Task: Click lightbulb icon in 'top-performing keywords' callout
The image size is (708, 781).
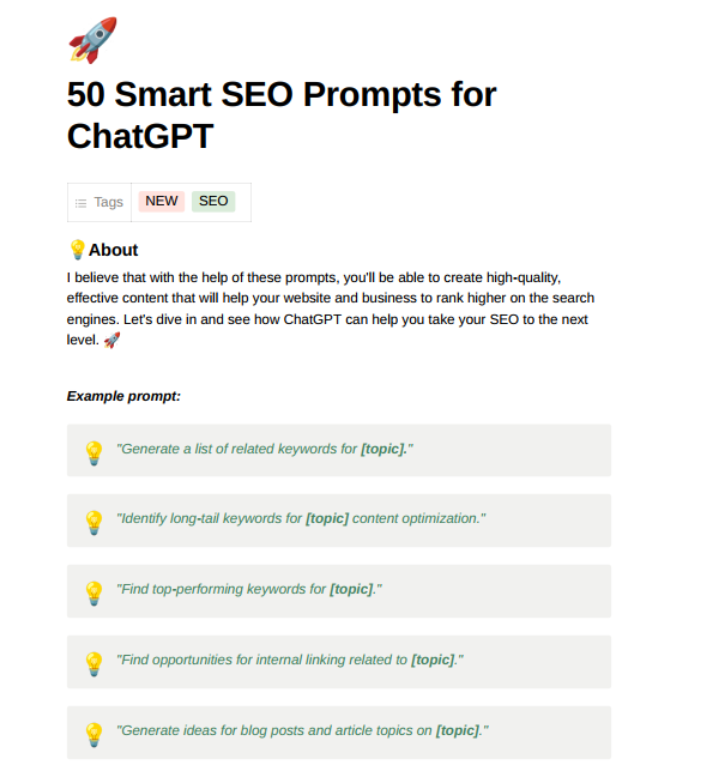Action: click(x=94, y=593)
